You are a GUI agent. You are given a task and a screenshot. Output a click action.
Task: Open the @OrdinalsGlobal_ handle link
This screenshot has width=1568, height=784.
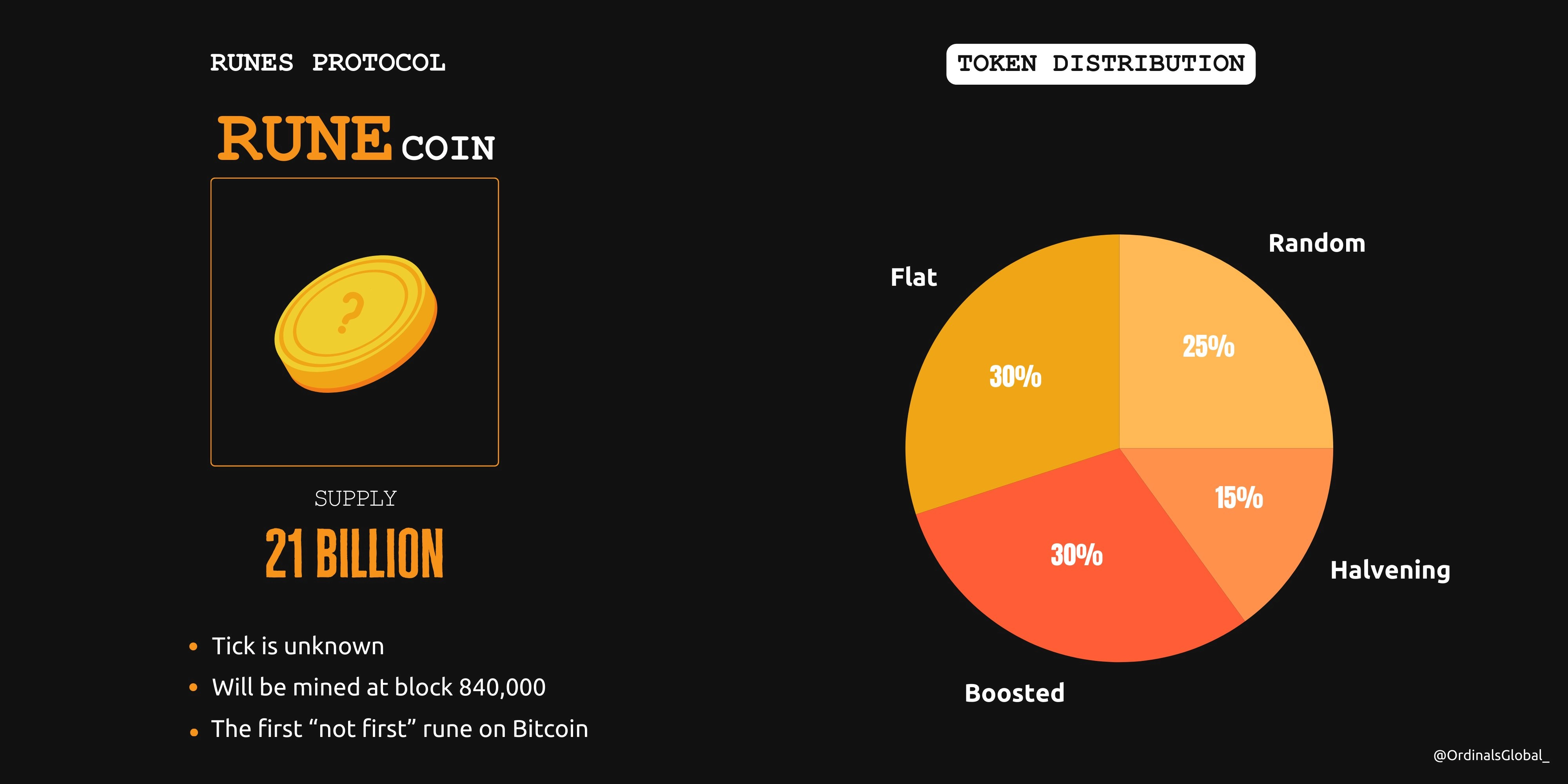1491,755
